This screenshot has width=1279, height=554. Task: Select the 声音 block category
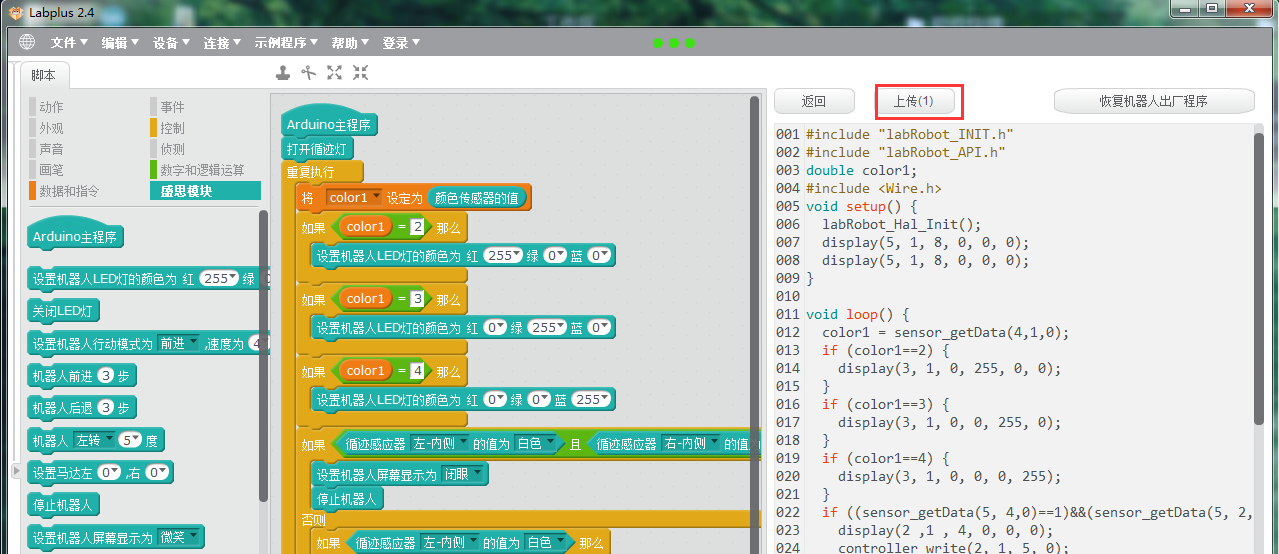[x=51, y=149]
